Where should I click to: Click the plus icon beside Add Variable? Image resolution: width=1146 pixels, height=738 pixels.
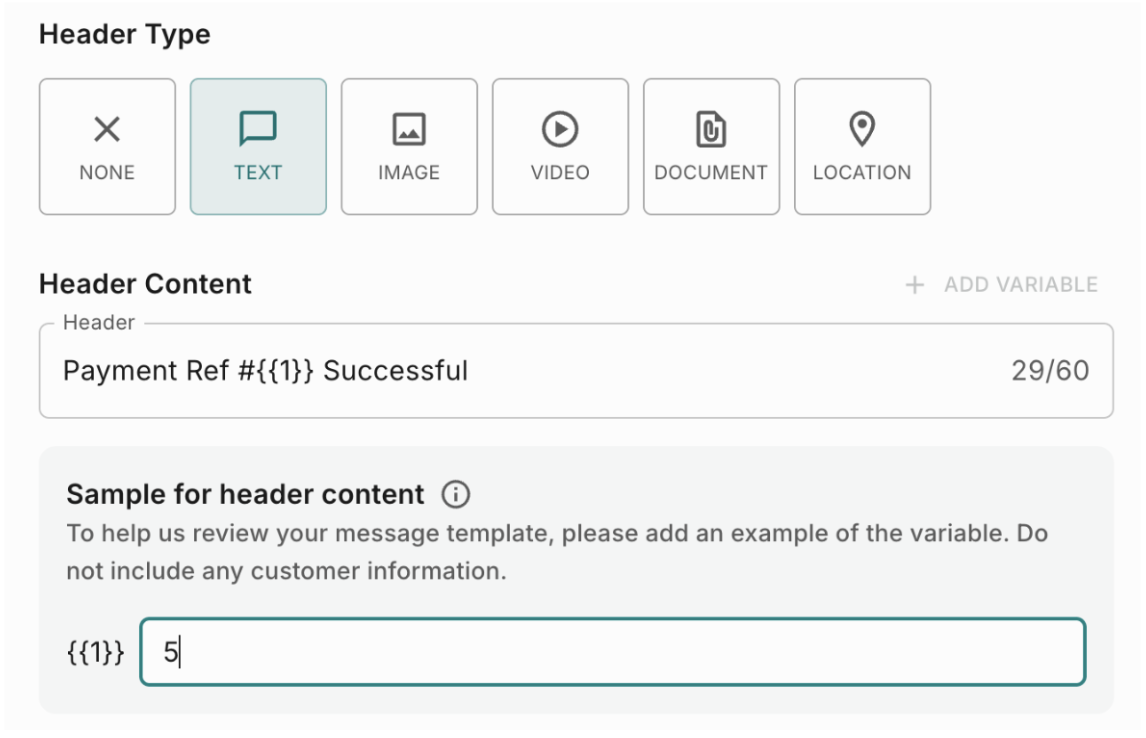(x=914, y=285)
